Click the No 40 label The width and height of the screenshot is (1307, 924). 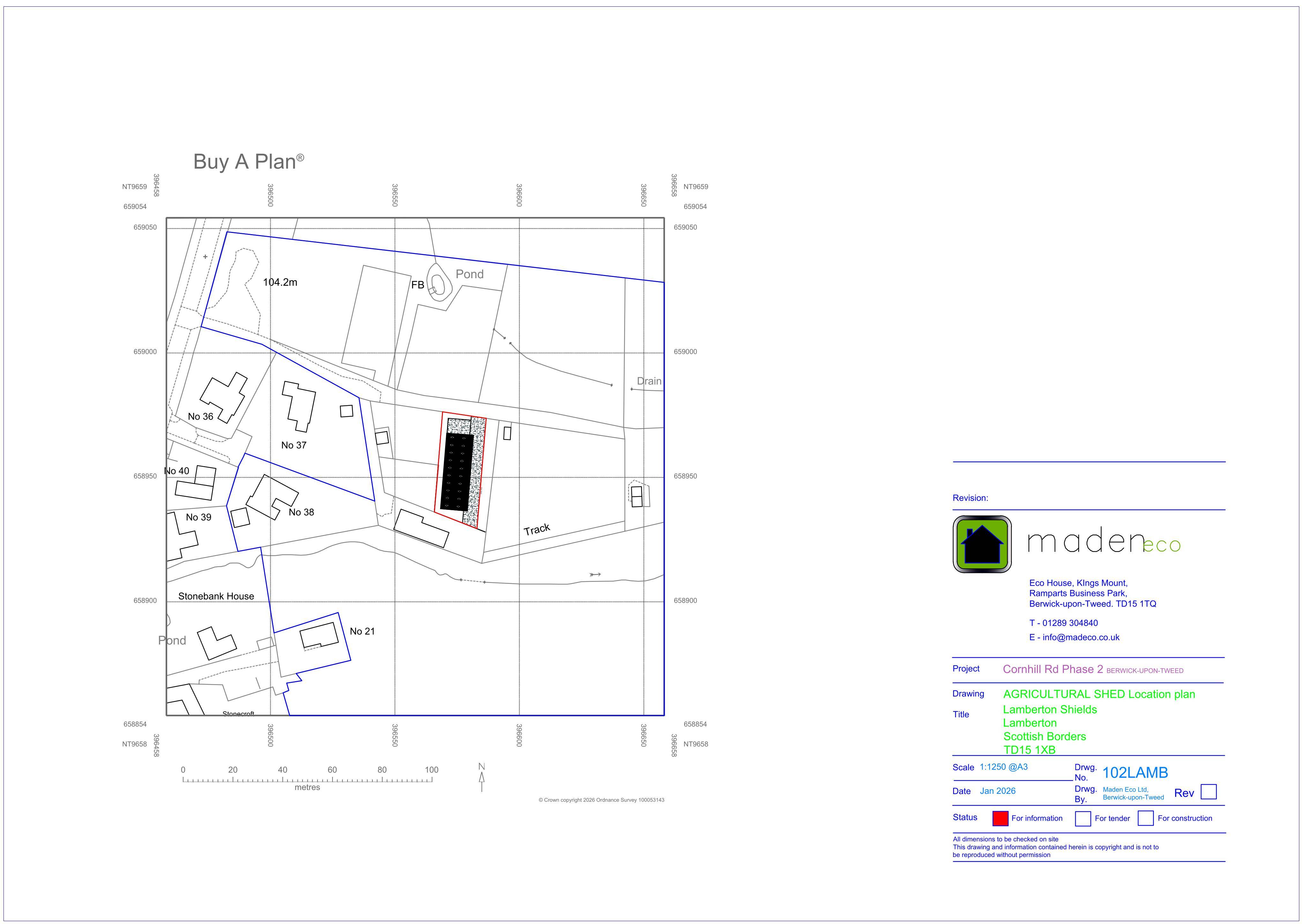pos(177,471)
